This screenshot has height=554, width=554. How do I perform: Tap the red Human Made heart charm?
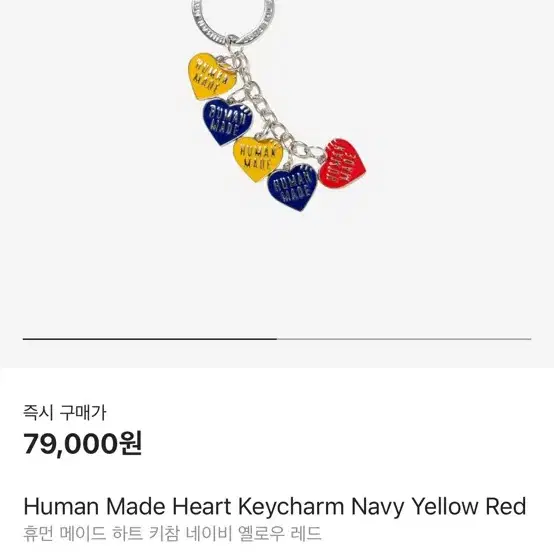(x=342, y=163)
